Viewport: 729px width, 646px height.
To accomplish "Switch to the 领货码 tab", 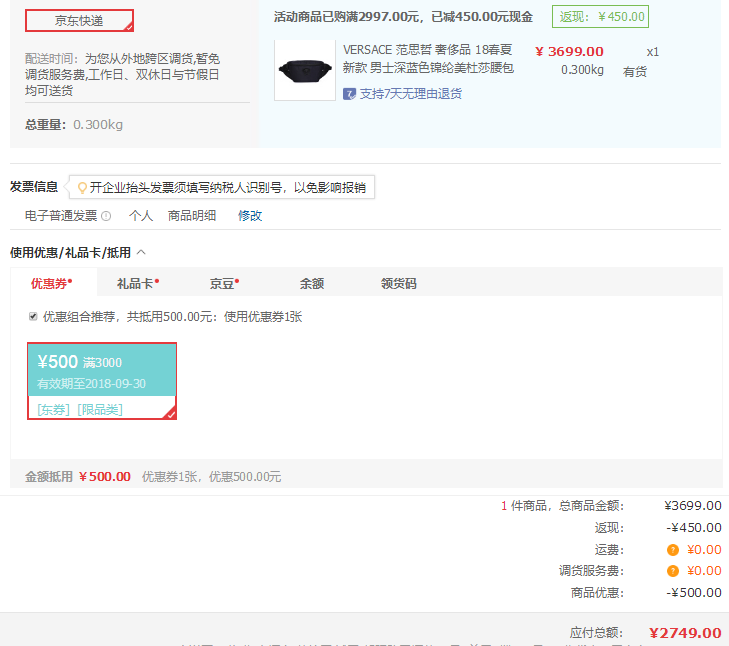I will click(x=398, y=283).
